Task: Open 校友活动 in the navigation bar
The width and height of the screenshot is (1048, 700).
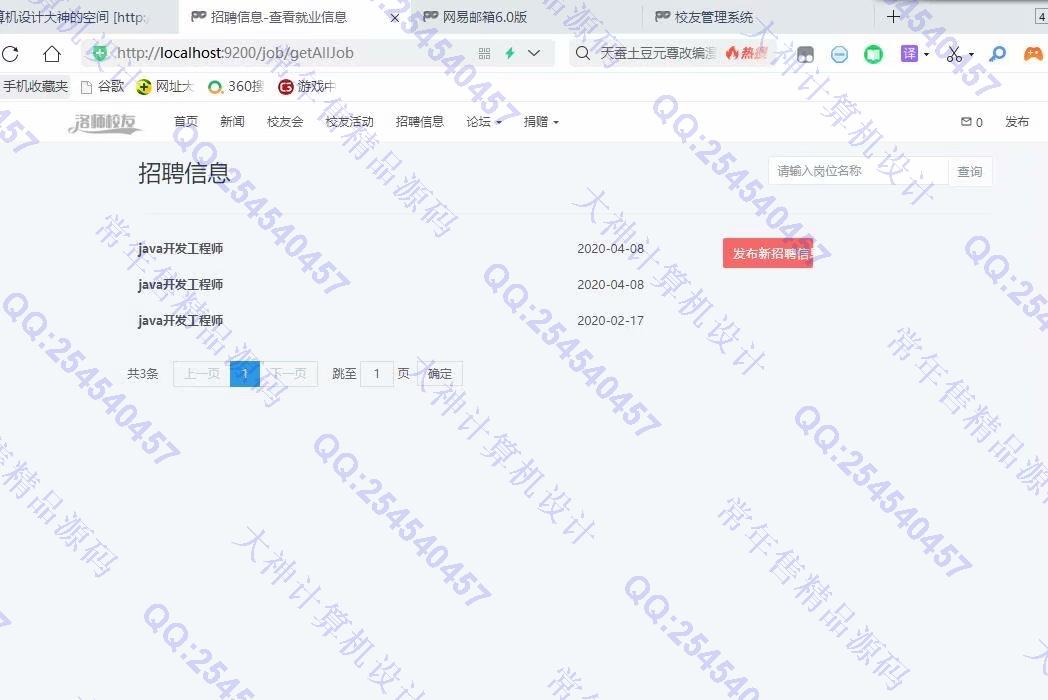Action: (x=349, y=122)
